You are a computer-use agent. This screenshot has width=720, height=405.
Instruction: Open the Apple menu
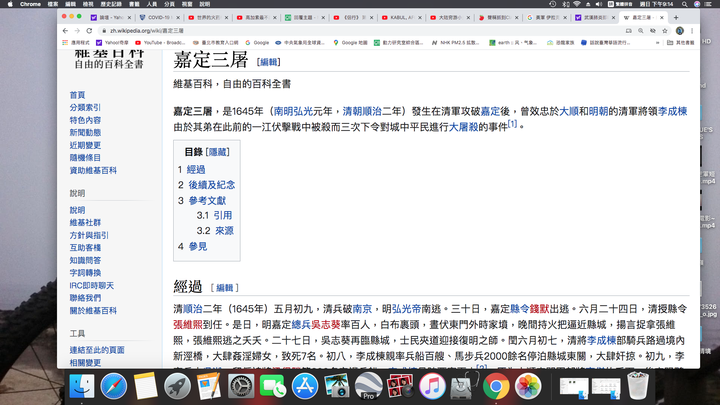(x=10, y=4)
